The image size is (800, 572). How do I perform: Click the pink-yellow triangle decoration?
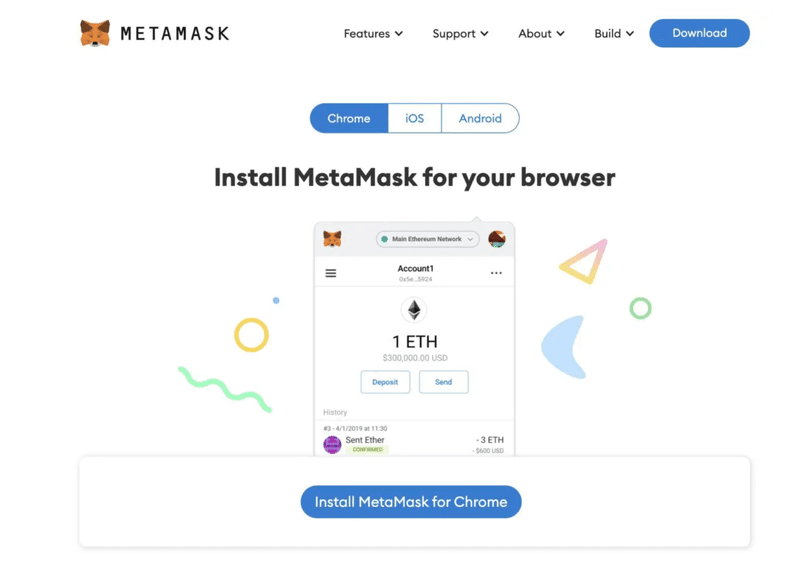click(x=584, y=261)
